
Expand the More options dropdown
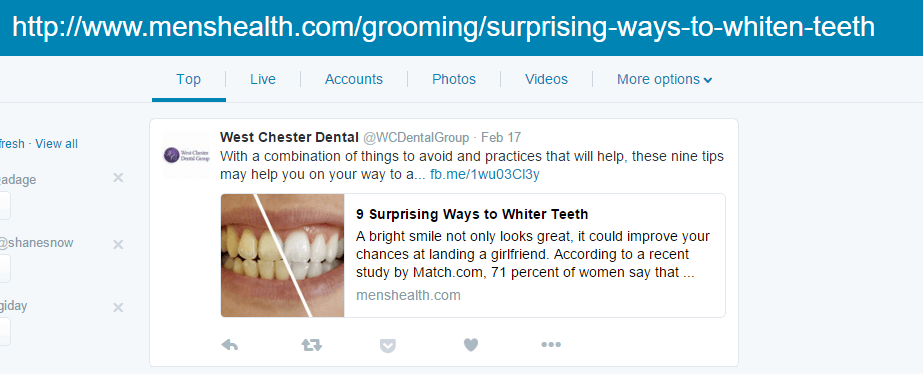click(664, 80)
